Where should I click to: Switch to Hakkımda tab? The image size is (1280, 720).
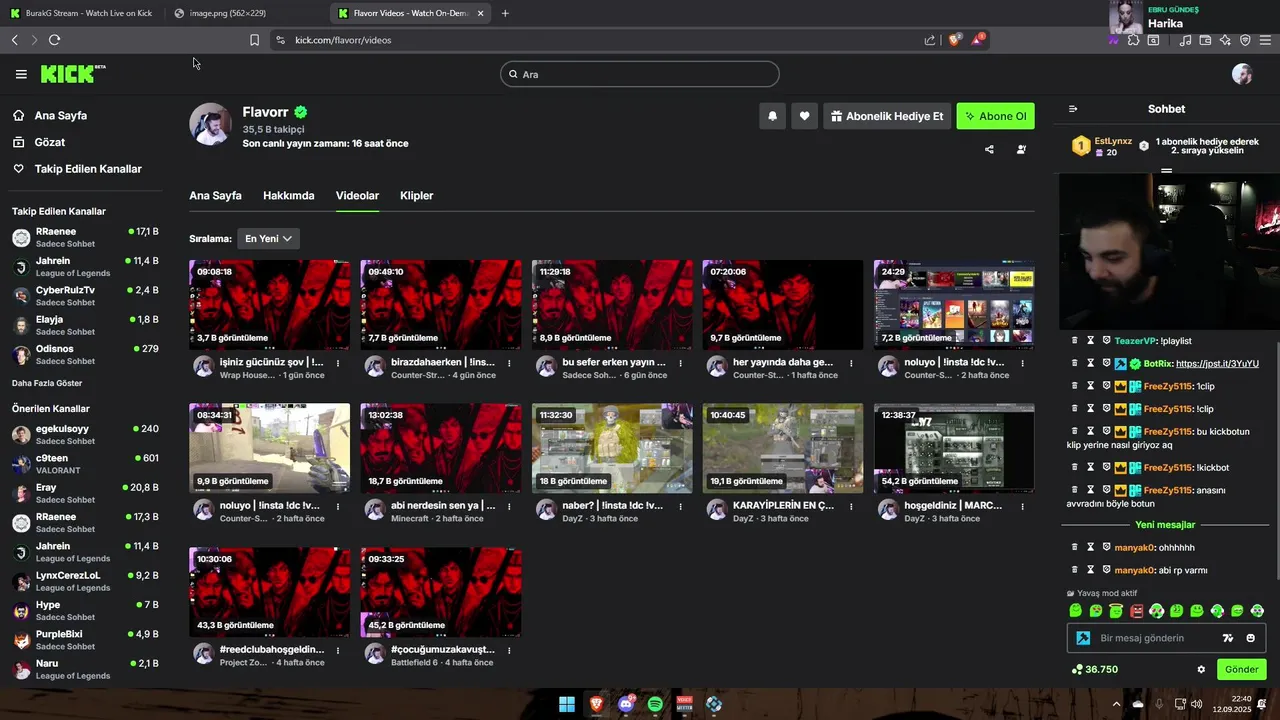click(288, 196)
